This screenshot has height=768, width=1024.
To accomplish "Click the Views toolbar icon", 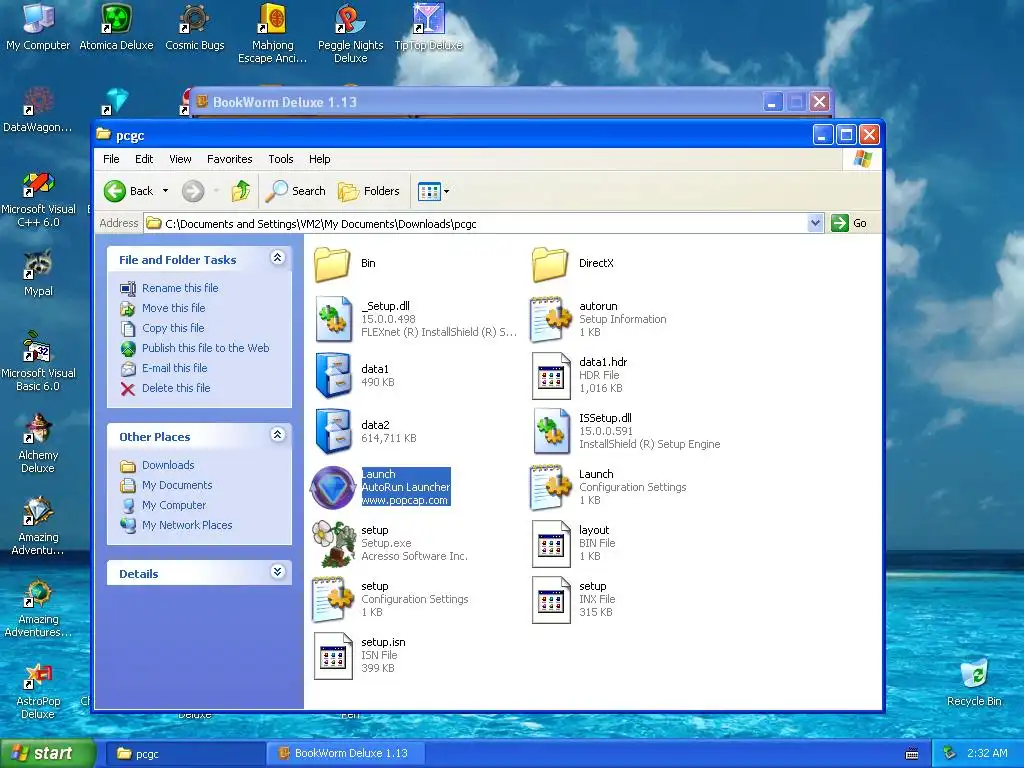I will [429, 191].
